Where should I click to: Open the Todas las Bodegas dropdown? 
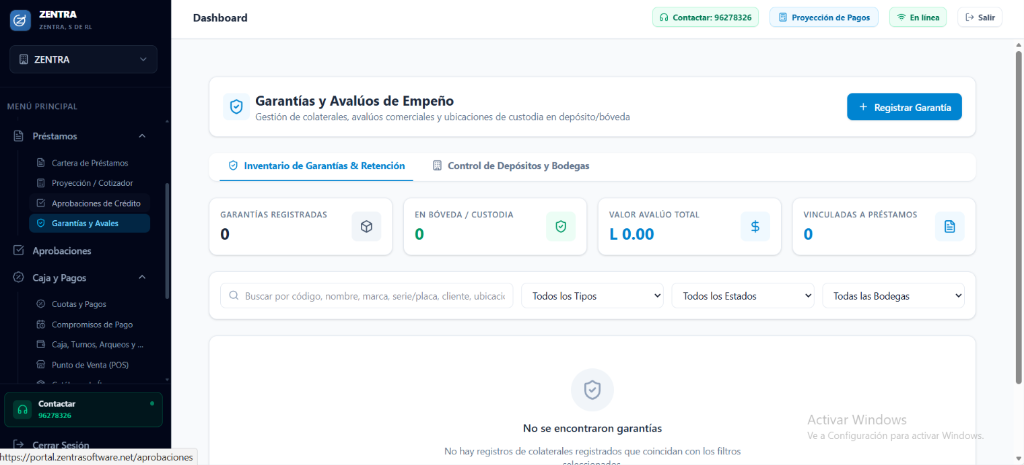(x=893, y=296)
